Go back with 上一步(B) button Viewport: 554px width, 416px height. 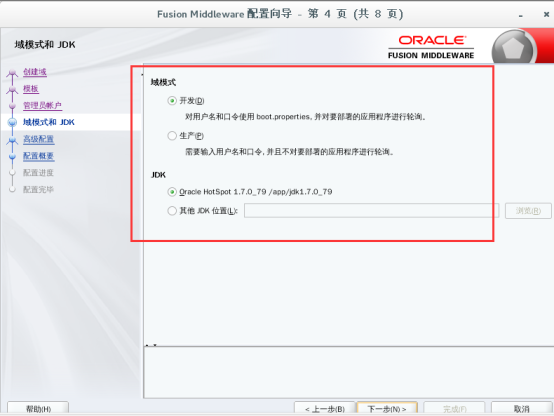pos(325,409)
